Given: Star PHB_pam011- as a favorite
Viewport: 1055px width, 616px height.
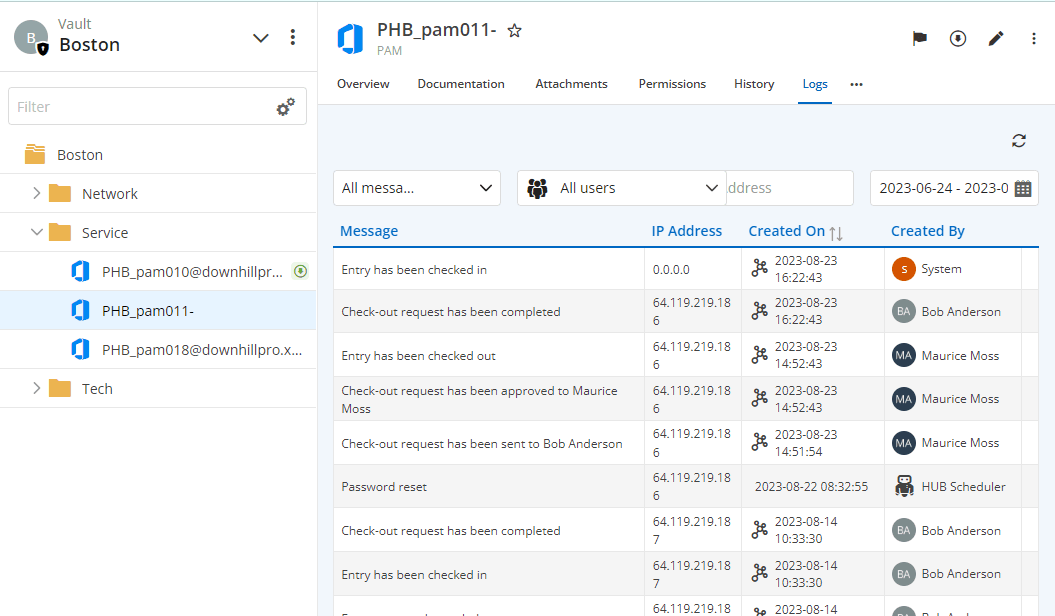Looking at the screenshot, I should coord(514,31).
